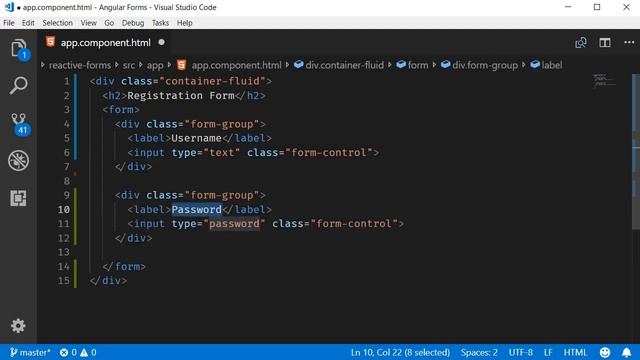
Task: Click the warnings count in status bar
Action: pyautogui.click(x=88, y=352)
